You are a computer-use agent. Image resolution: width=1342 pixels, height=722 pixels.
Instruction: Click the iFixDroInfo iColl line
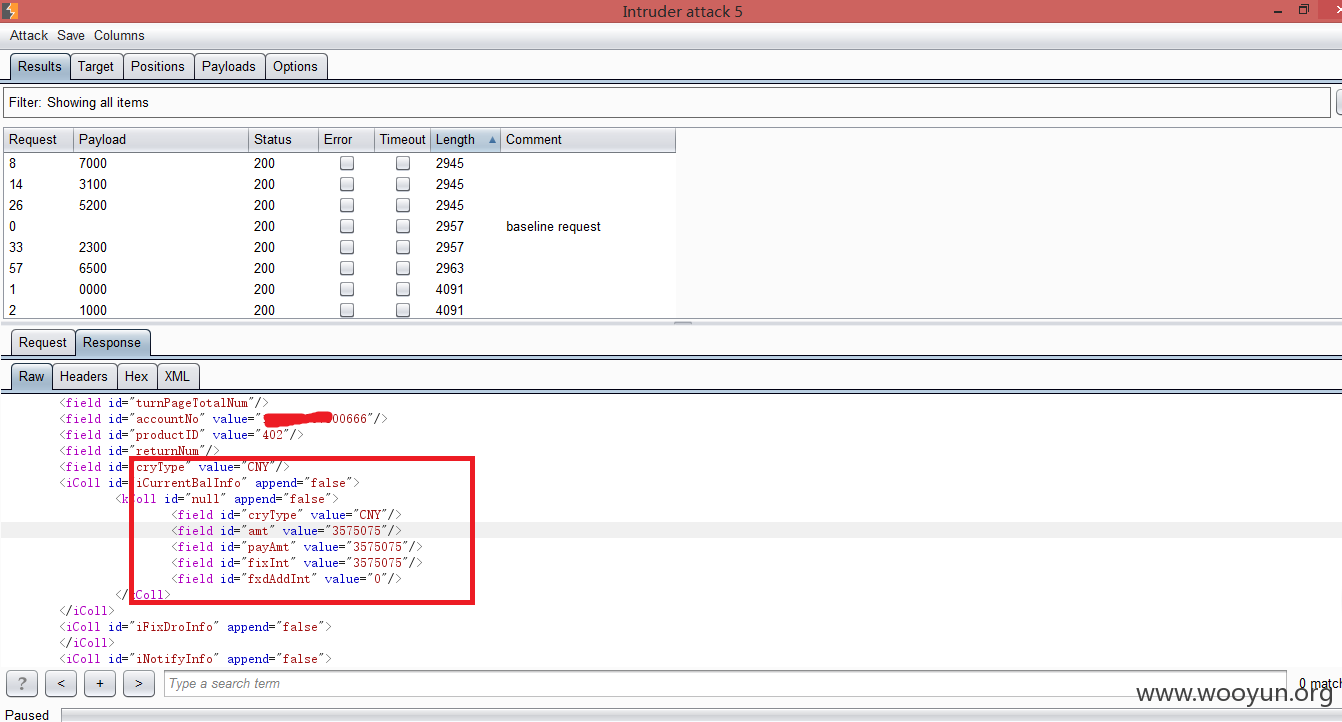click(x=195, y=627)
